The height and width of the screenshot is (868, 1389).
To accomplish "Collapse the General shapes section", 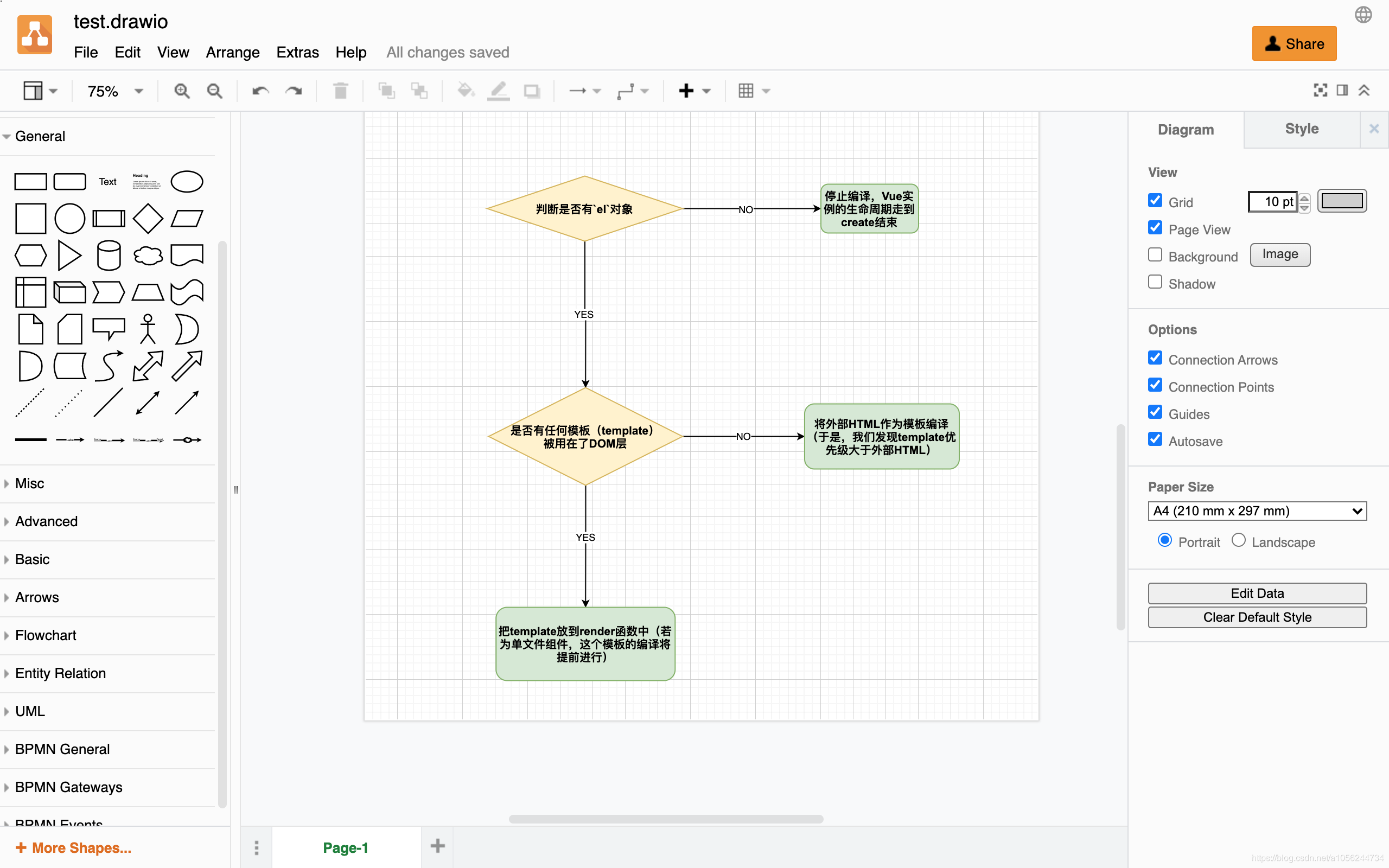I will click(x=107, y=136).
